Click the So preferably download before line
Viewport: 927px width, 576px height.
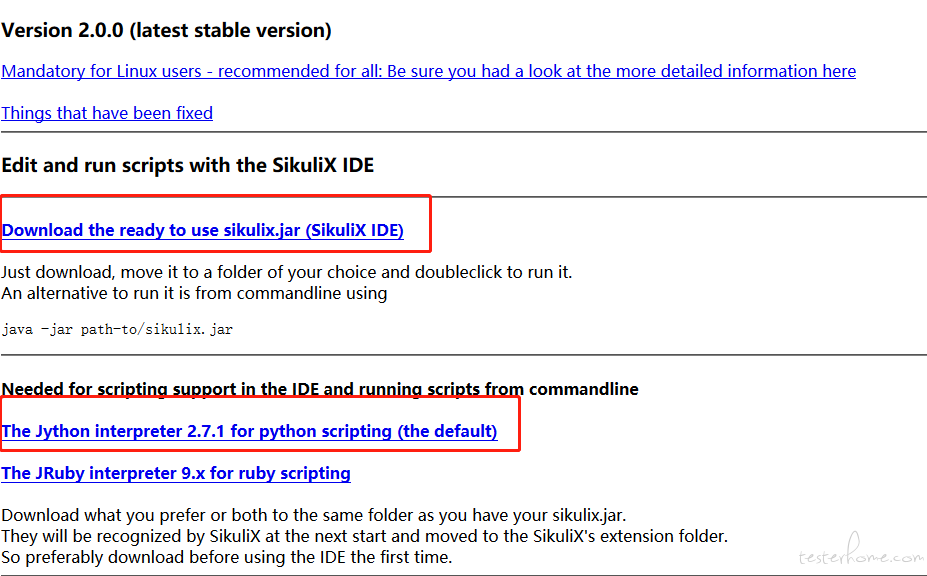[x=226, y=557]
